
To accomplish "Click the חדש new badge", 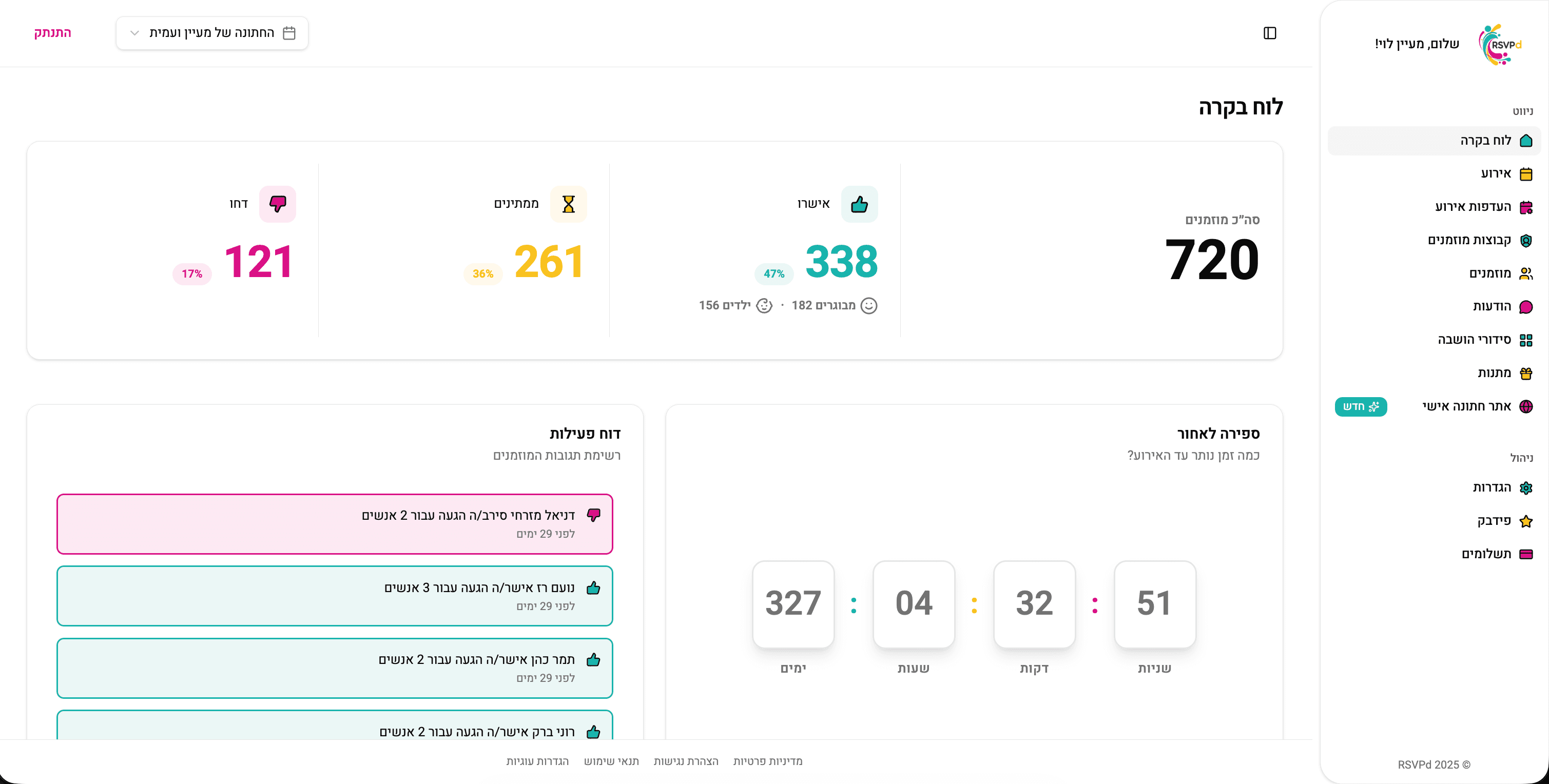I will (1361, 406).
